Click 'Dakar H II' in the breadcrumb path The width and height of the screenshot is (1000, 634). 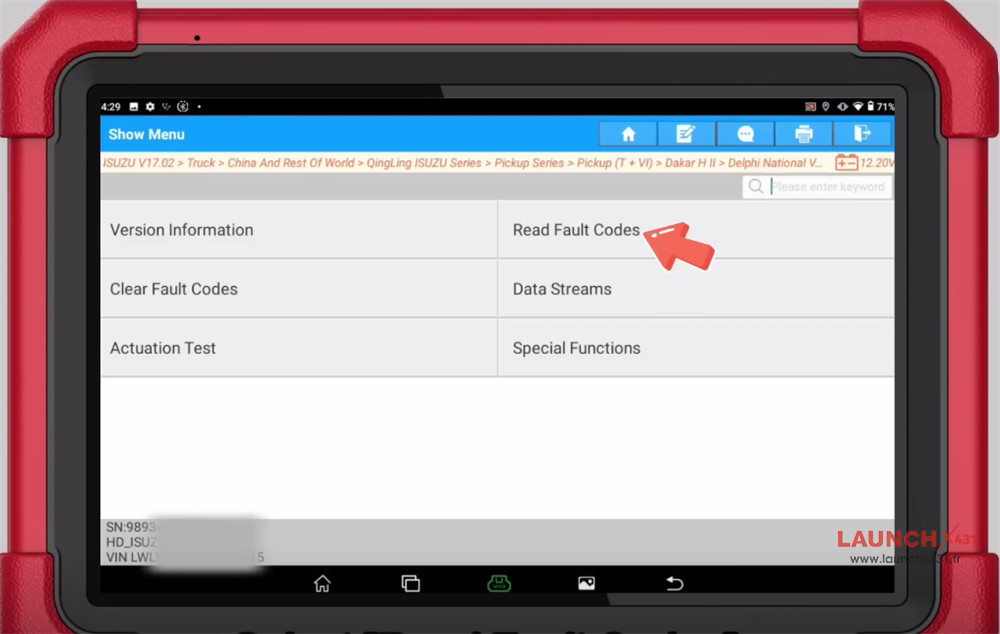[690, 163]
